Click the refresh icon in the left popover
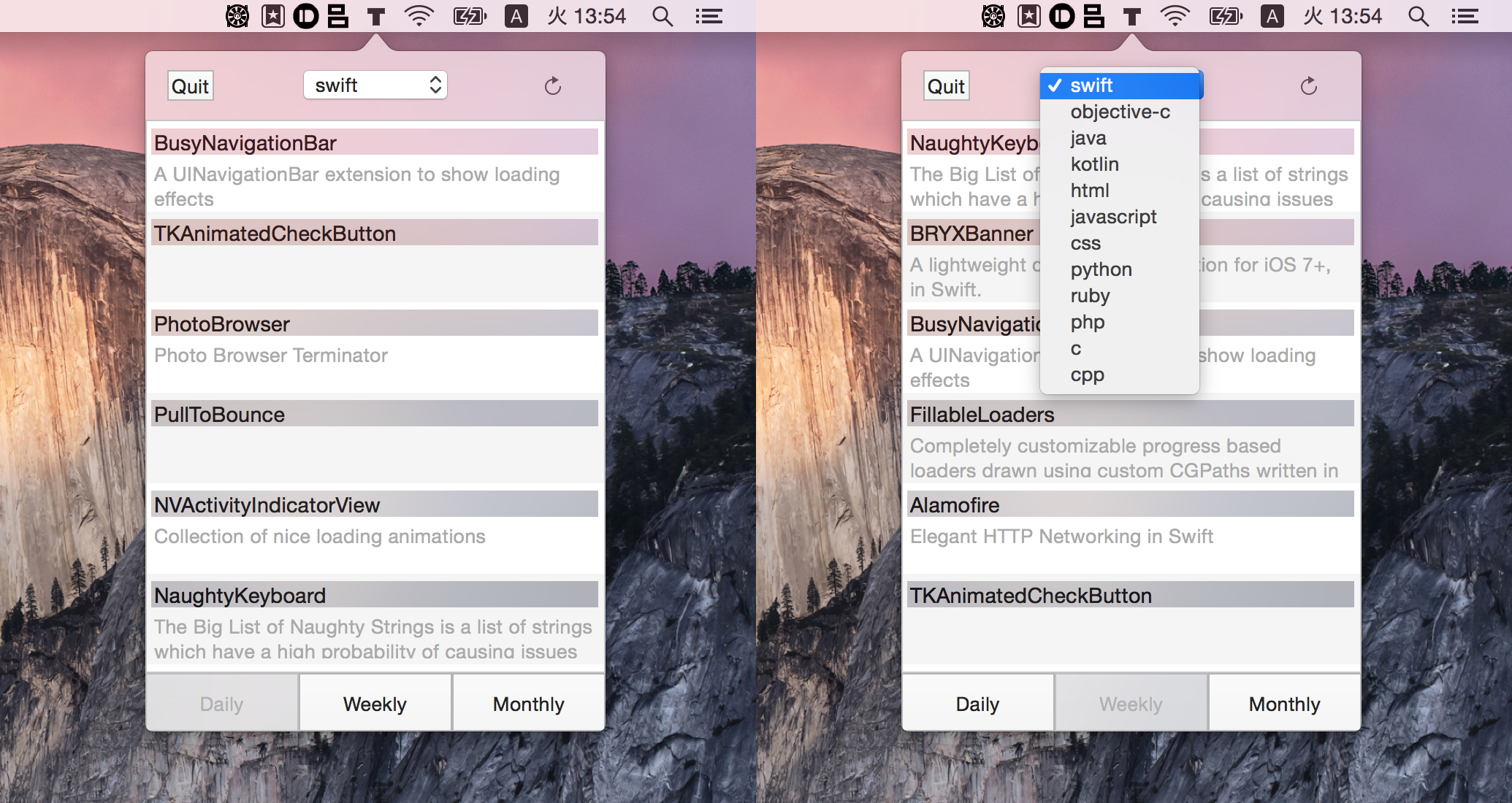This screenshot has width=1512, height=803. [553, 86]
